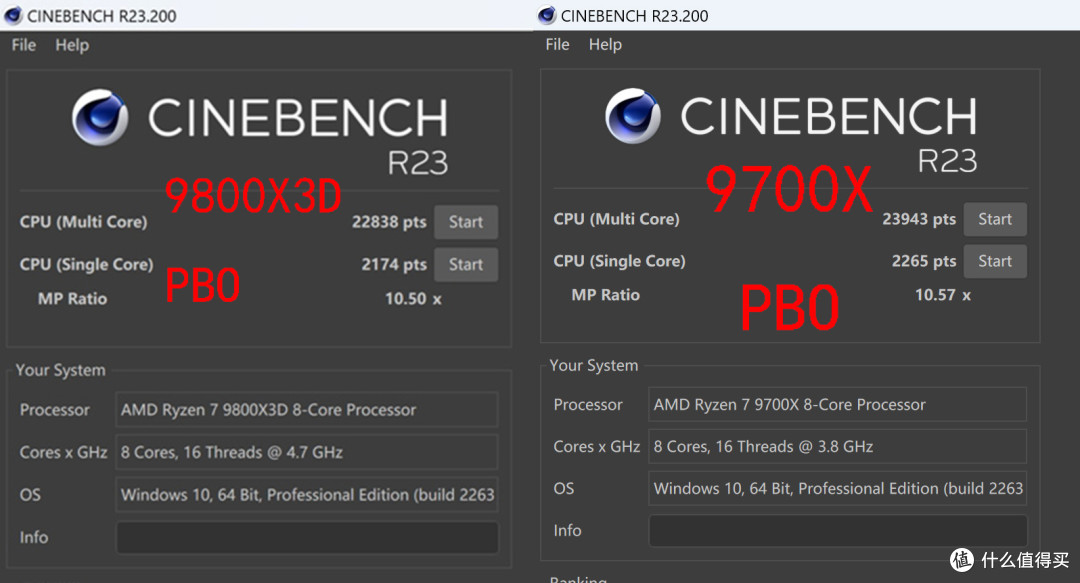The image size is (1080, 583).
Task: Start the Single Core test for the 9700X
Action: click(x=995, y=261)
